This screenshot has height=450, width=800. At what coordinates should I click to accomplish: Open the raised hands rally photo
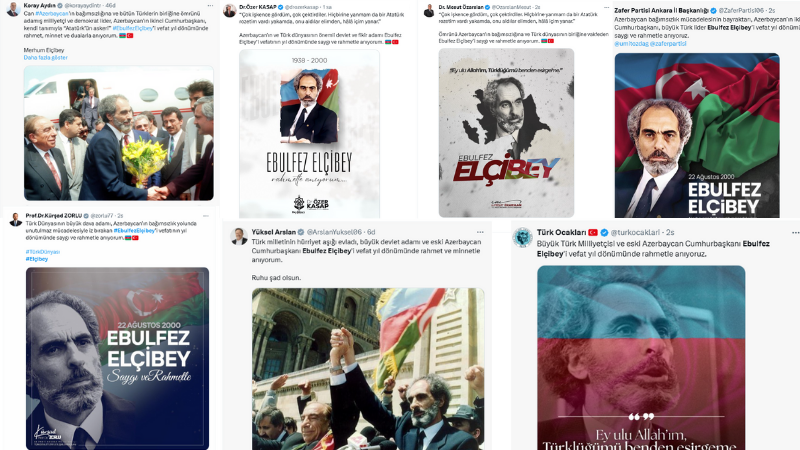coord(368,369)
